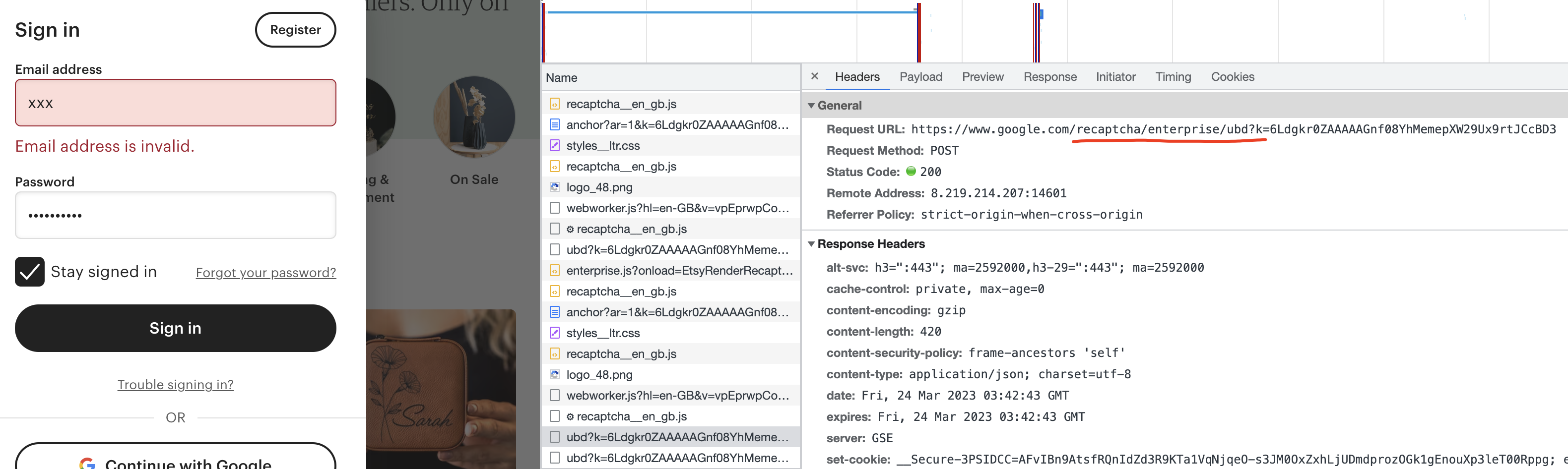Uncheck the Stay signed in checkbox
The height and width of the screenshot is (469, 1568).
30,271
